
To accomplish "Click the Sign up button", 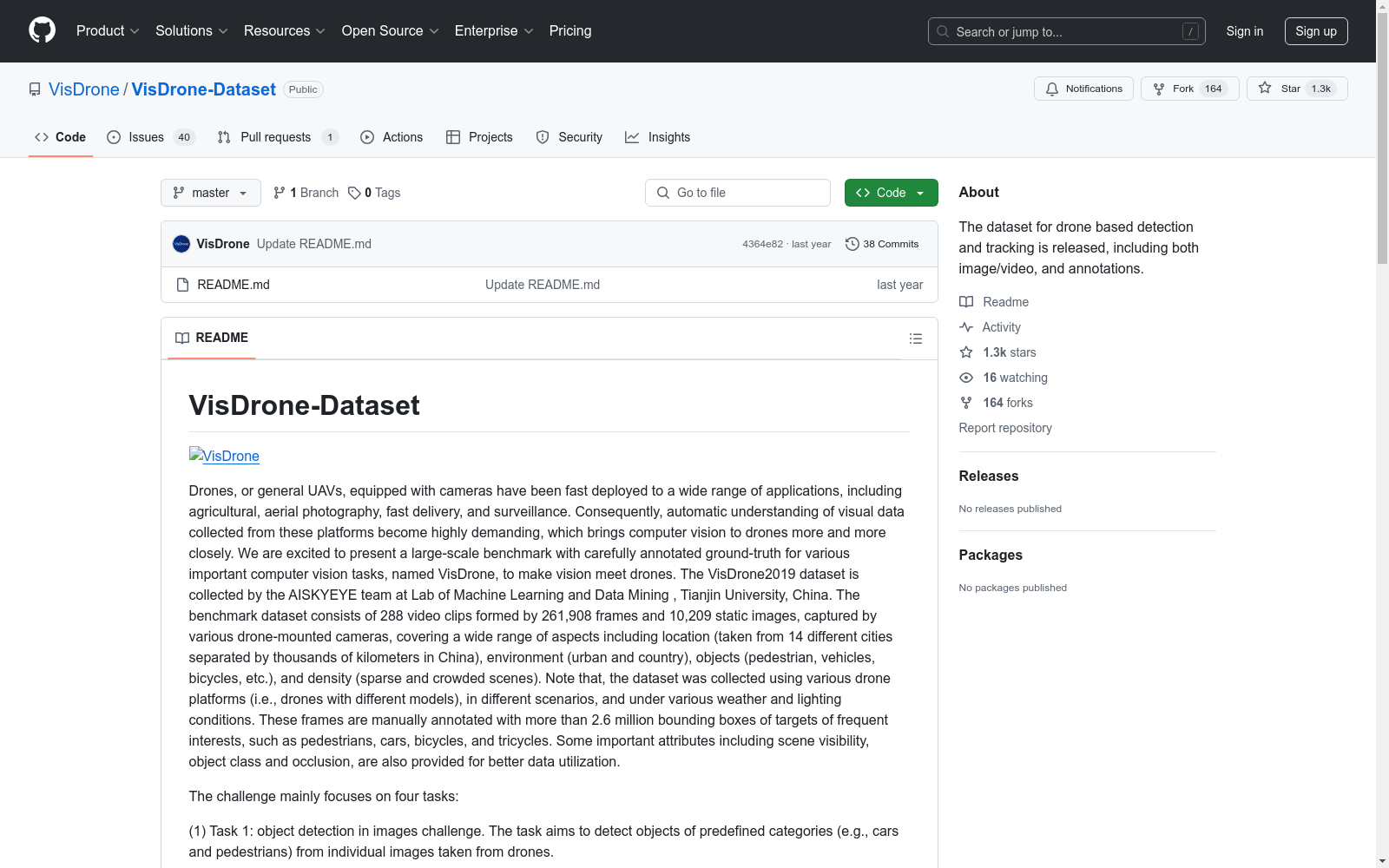I will (1316, 31).
